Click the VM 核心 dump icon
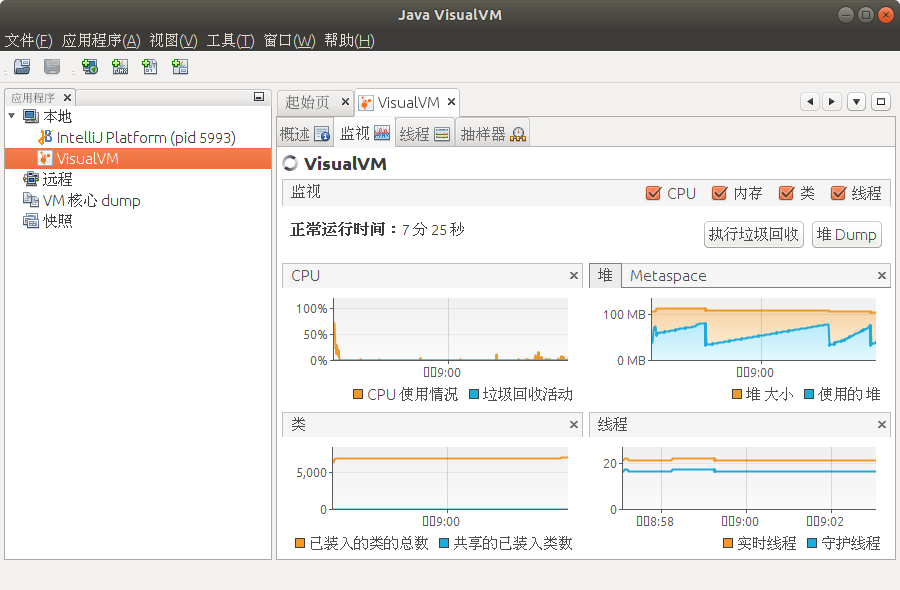900x590 pixels. point(30,200)
